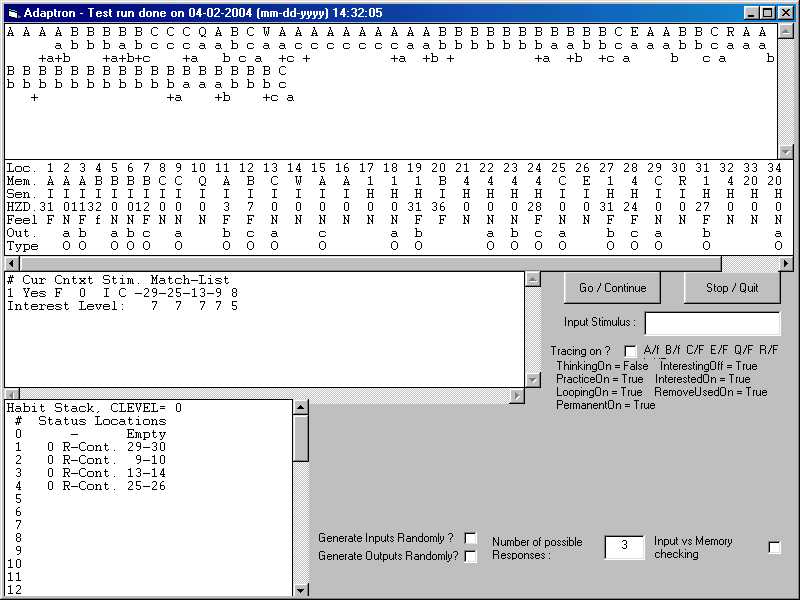Click the memory table horizontal scrollbar thumb

[x=370, y=264]
